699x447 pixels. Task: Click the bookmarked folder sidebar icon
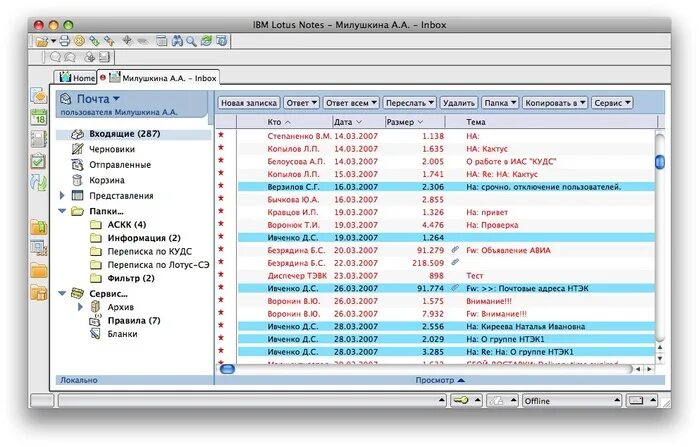[39, 227]
